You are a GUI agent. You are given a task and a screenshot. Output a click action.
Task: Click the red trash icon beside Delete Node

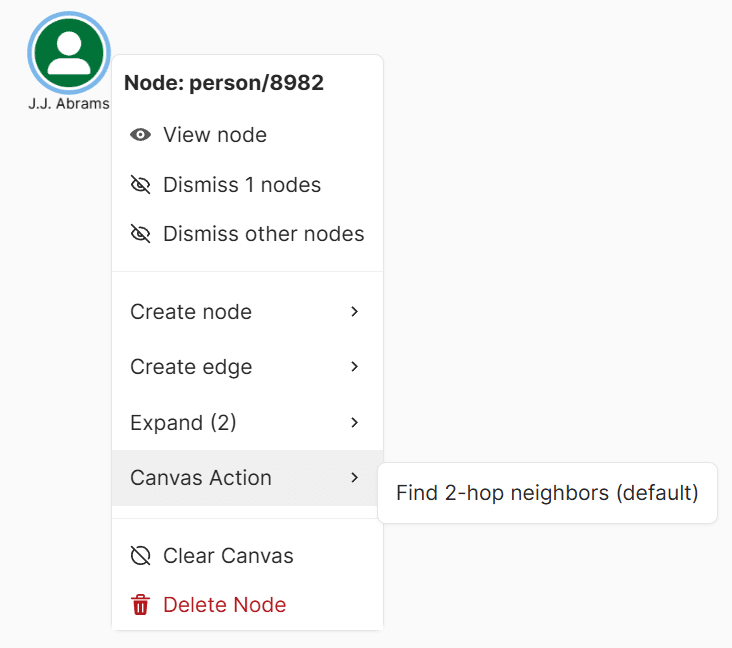tap(140, 605)
